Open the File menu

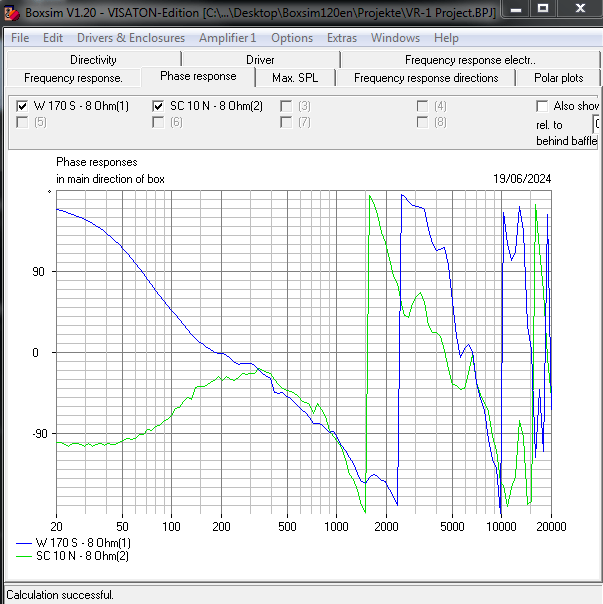coord(20,38)
